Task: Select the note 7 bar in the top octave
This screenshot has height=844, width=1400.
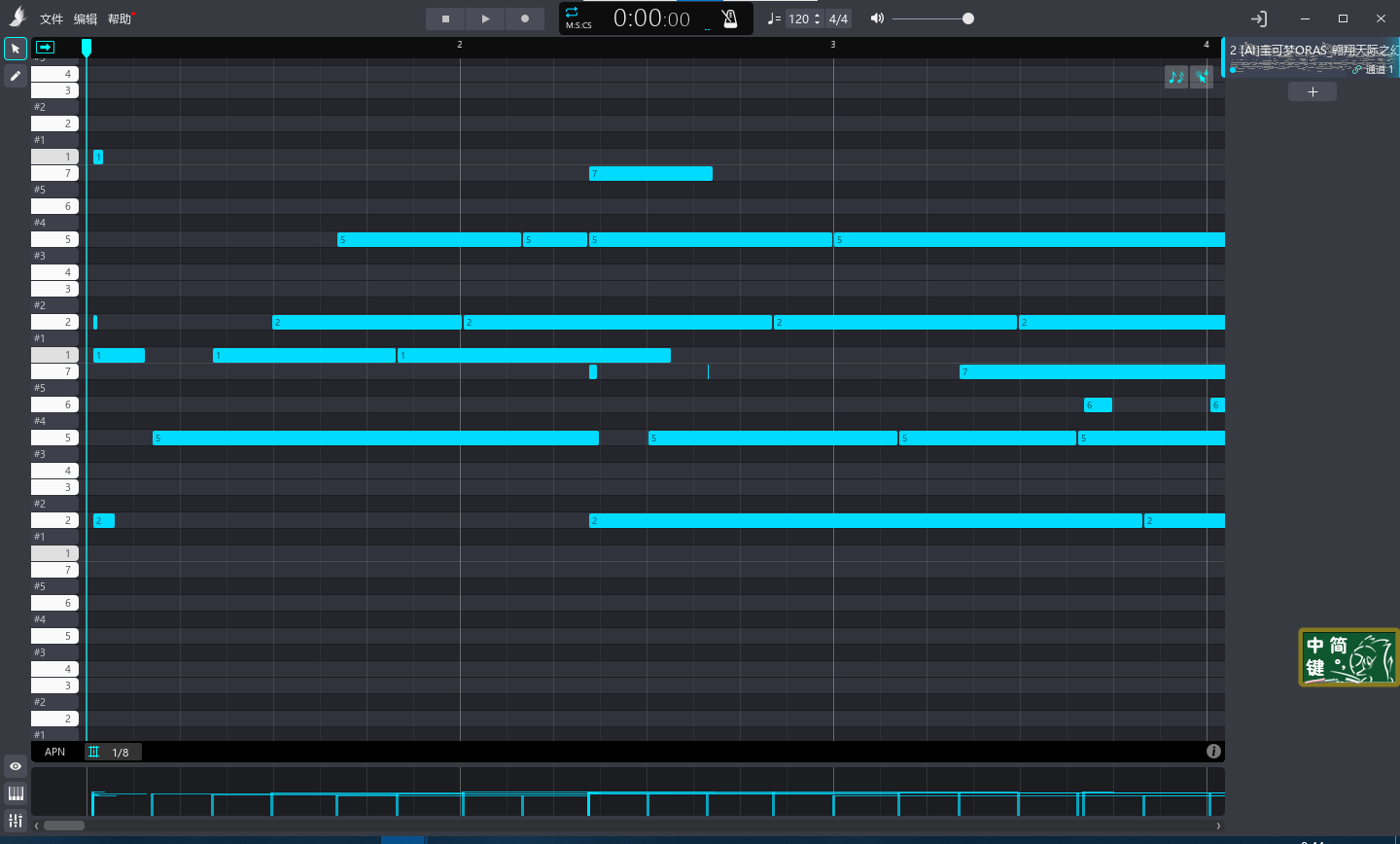Action: pos(650,173)
